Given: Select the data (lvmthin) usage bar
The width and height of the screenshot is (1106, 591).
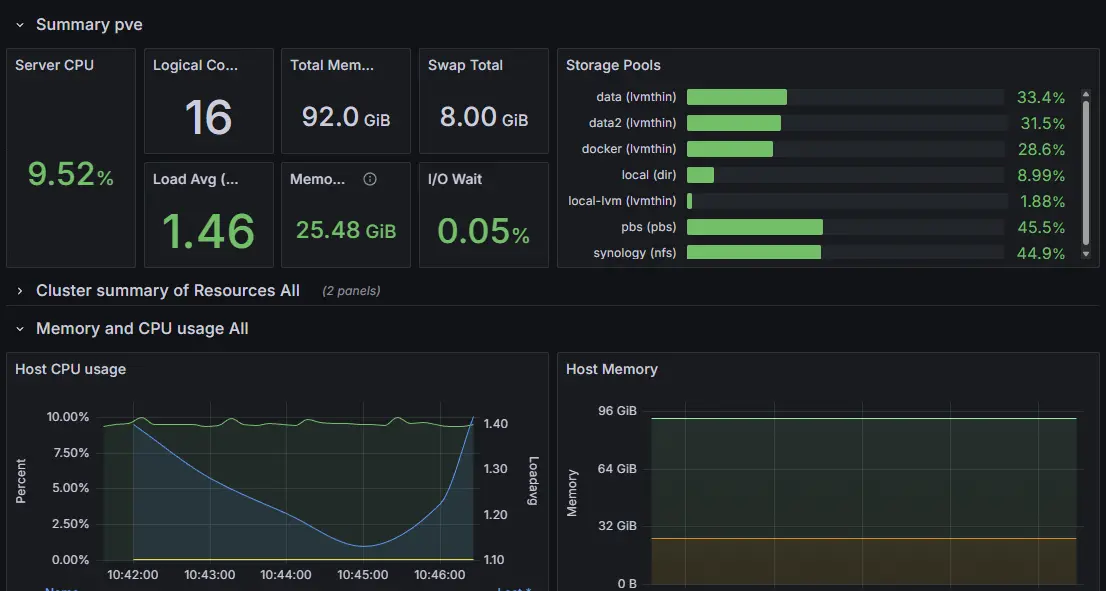Looking at the screenshot, I should click(x=737, y=97).
